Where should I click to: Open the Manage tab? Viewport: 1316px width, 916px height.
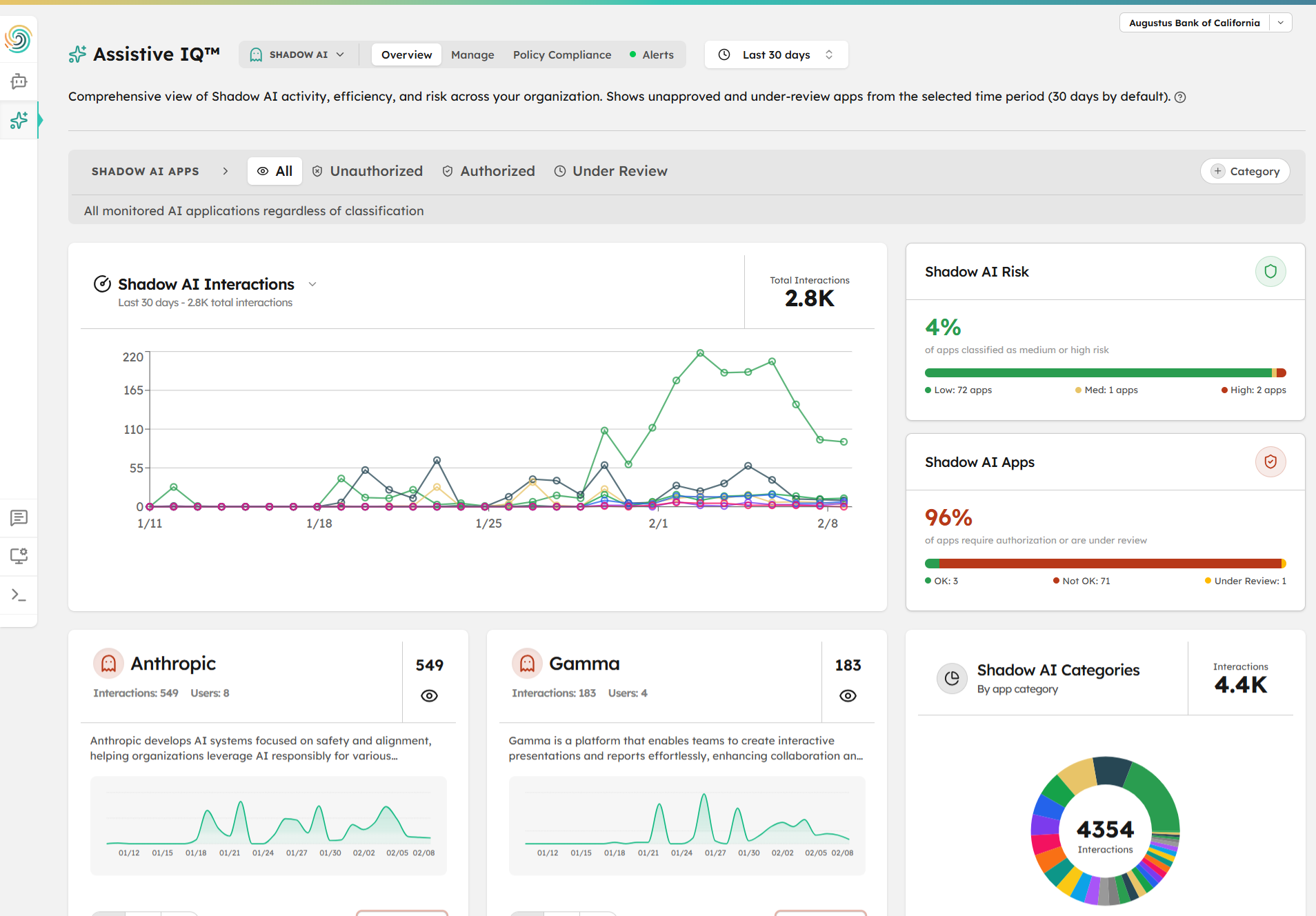click(472, 54)
